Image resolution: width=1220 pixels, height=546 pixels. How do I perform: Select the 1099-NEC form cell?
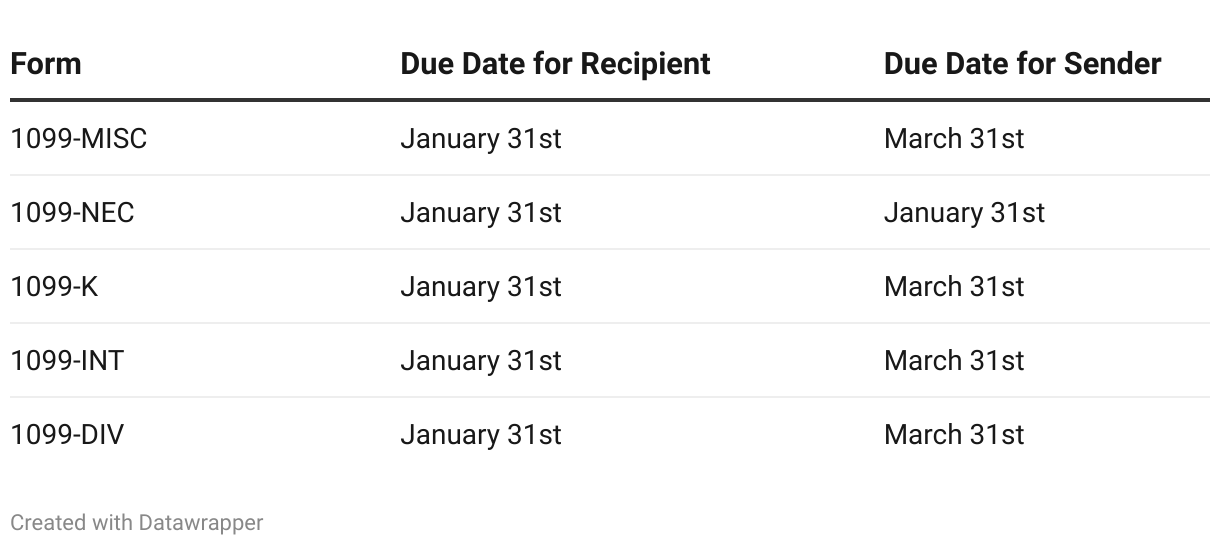pos(72,213)
